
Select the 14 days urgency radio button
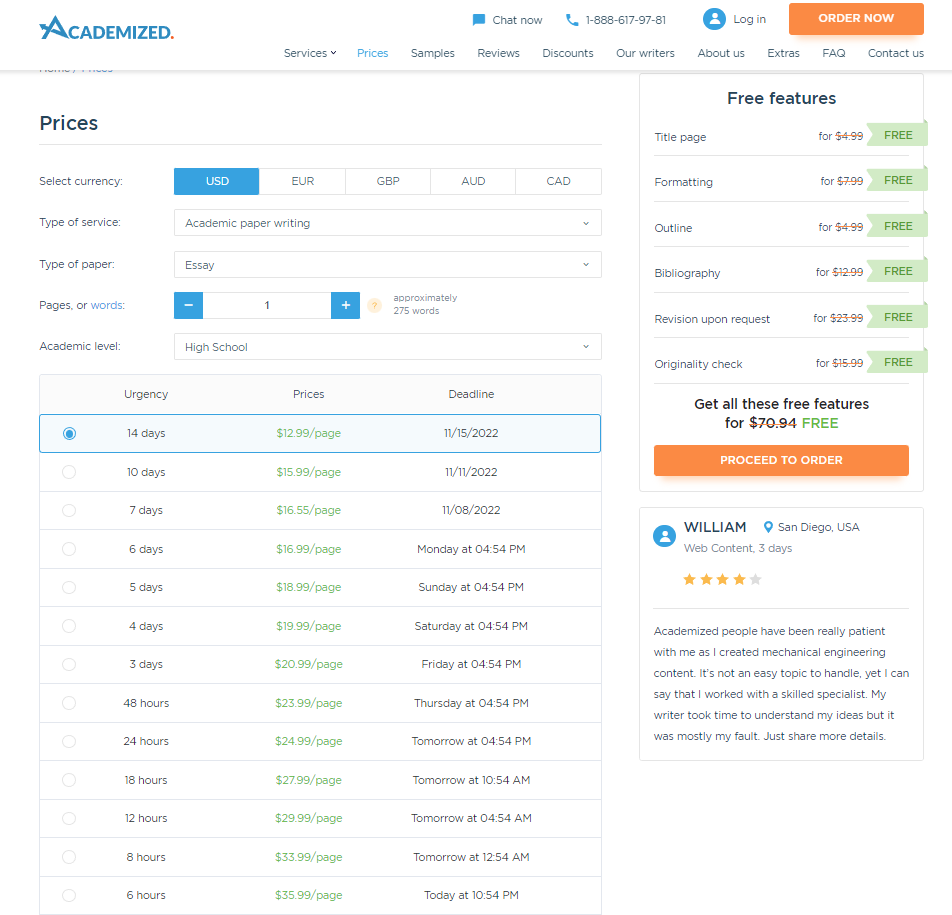[x=69, y=434]
